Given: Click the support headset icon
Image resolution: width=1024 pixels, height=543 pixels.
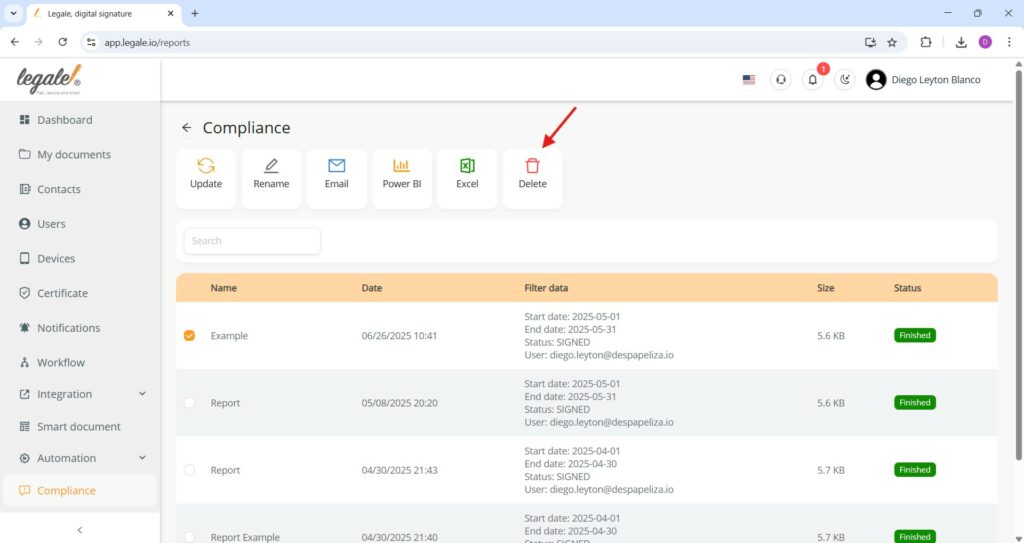Looking at the screenshot, I should coord(780,80).
